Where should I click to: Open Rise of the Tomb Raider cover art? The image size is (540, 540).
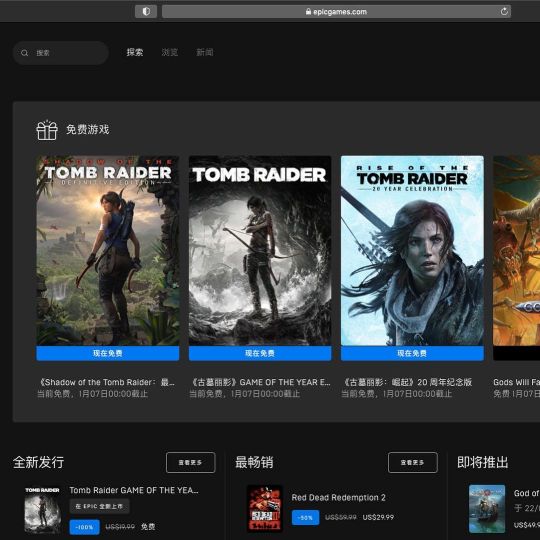pos(412,251)
